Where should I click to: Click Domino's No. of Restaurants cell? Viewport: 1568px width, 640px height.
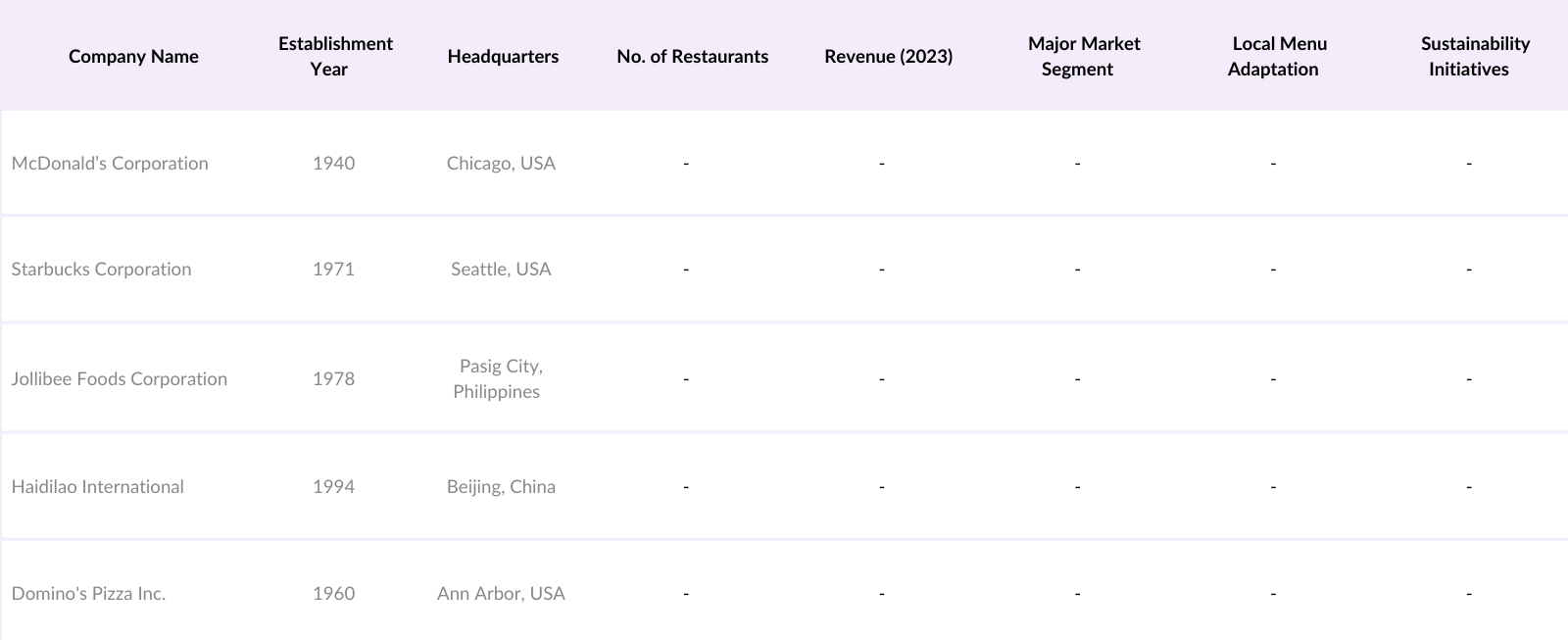coord(686,593)
